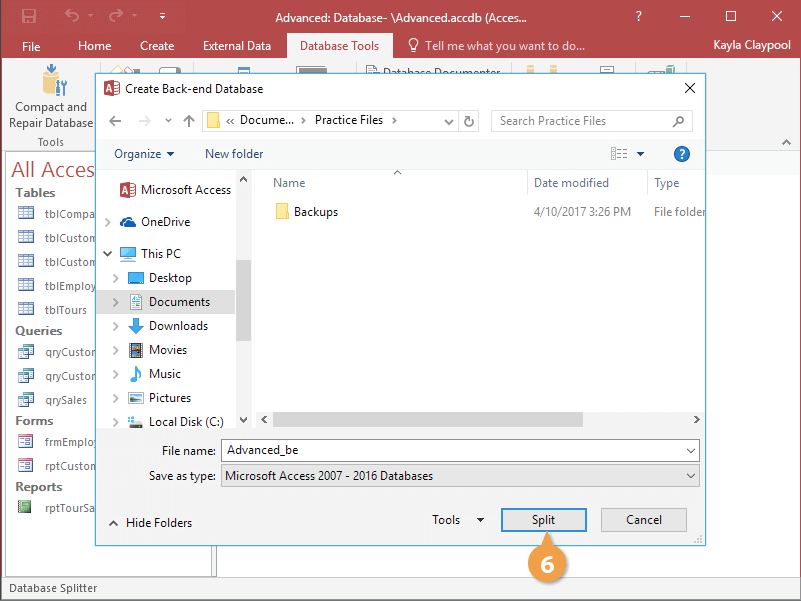The width and height of the screenshot is (801, 601).
Task: Go back with the dialog's back arrow
Action: coord(115,121)
